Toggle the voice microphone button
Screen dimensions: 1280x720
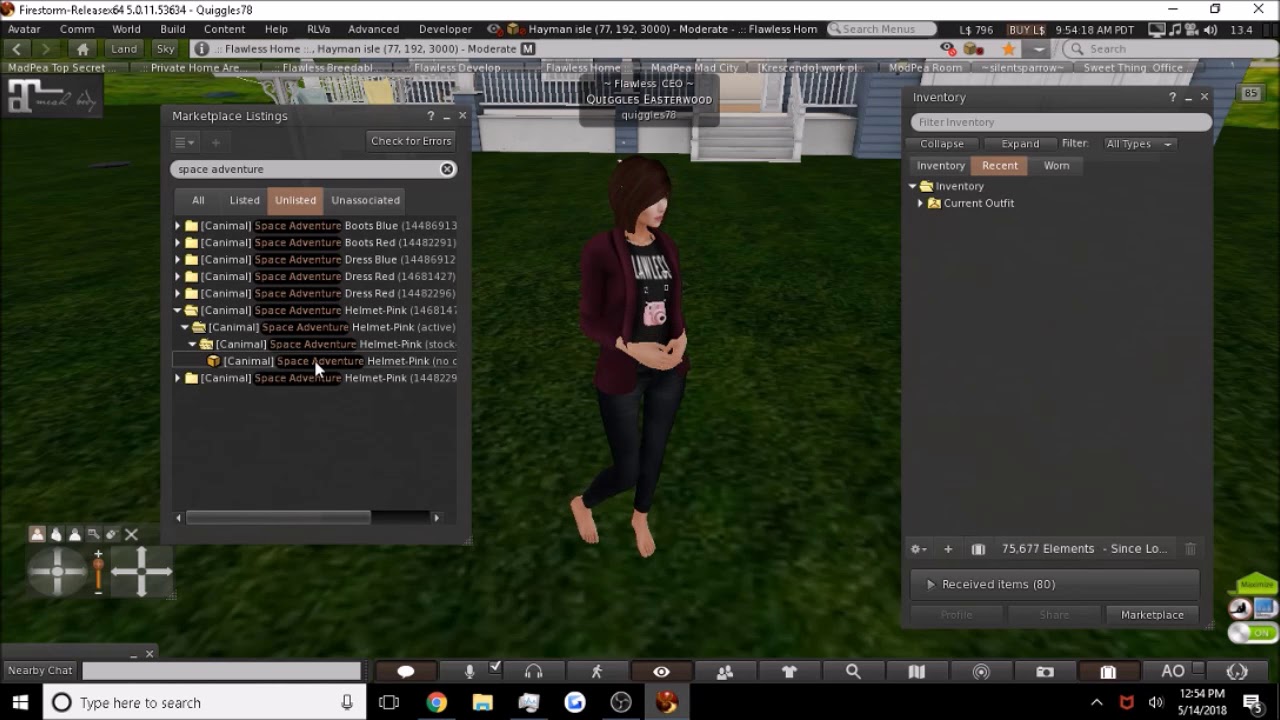click(x=469, y=672)
